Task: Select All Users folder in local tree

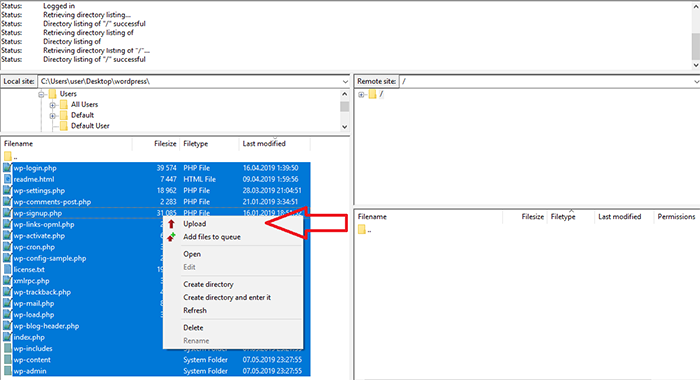Action: tap(84, 104)
